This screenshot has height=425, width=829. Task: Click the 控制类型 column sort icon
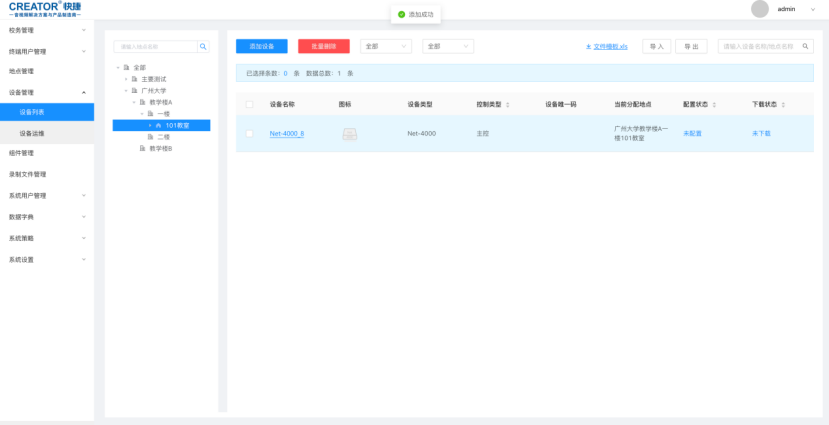(507, 104)
